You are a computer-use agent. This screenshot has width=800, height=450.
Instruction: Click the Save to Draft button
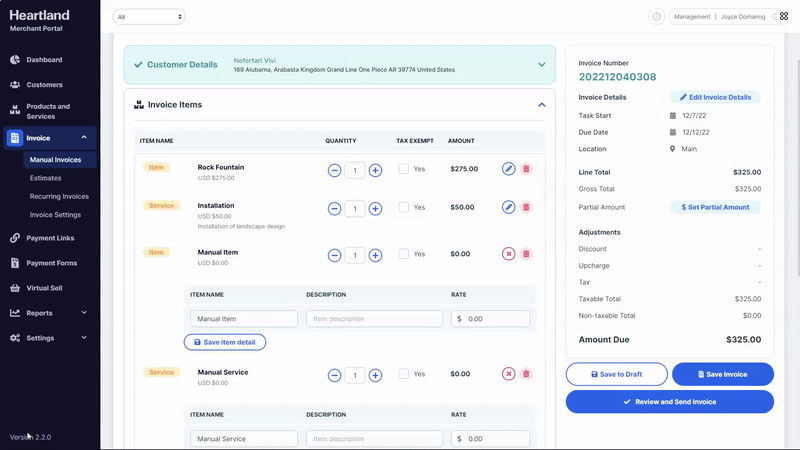tap(616, 374)
